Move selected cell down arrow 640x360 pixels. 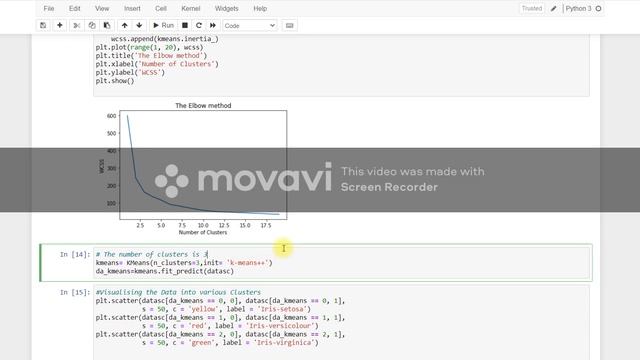coord(139,25)
